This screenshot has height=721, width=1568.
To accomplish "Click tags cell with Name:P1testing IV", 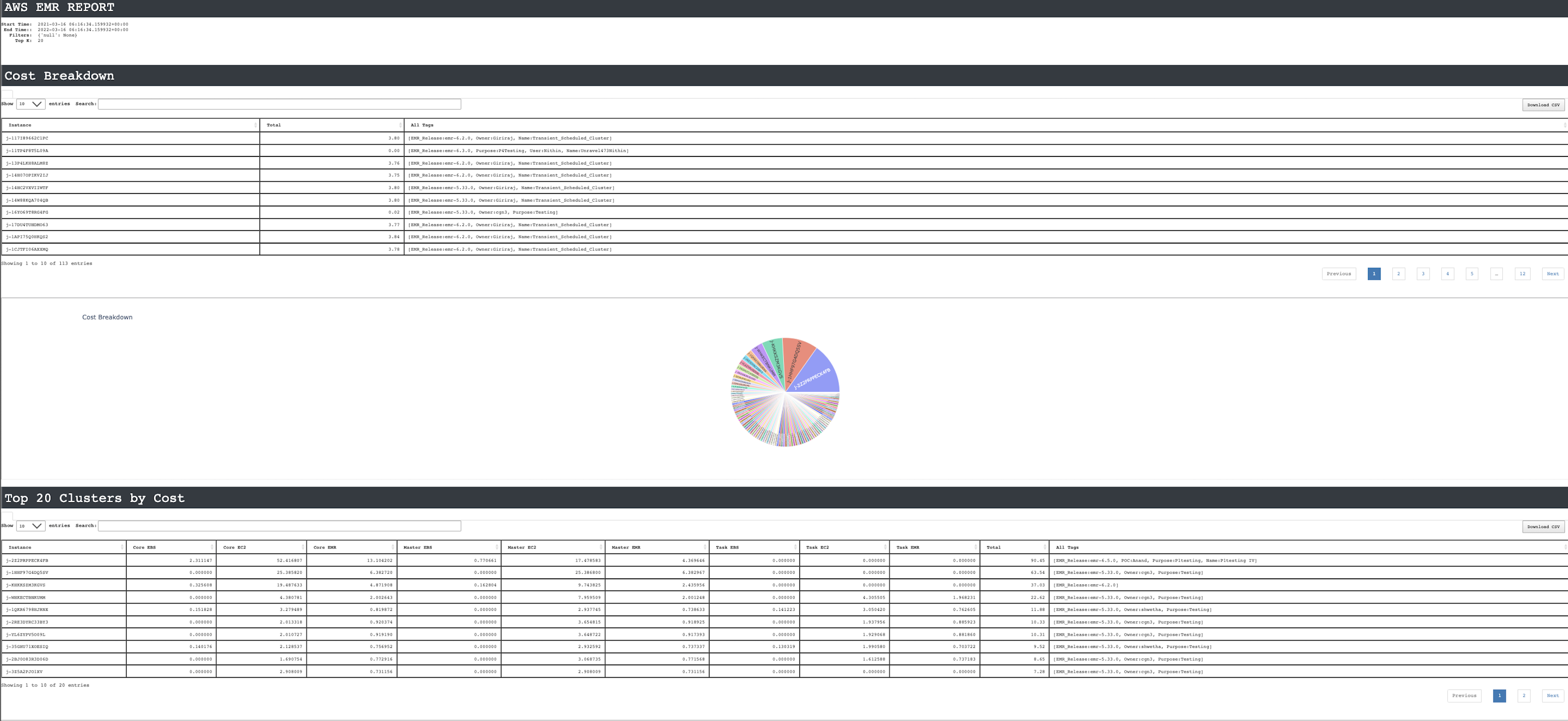I will [x=1308, y=560].
